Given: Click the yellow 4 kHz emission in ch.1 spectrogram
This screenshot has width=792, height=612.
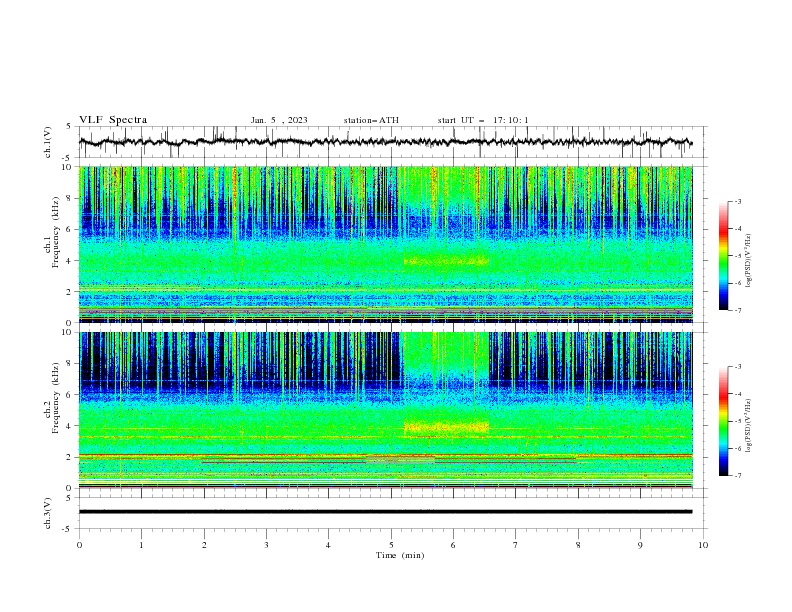Looking at the screenshot, I should coord(446,261).
